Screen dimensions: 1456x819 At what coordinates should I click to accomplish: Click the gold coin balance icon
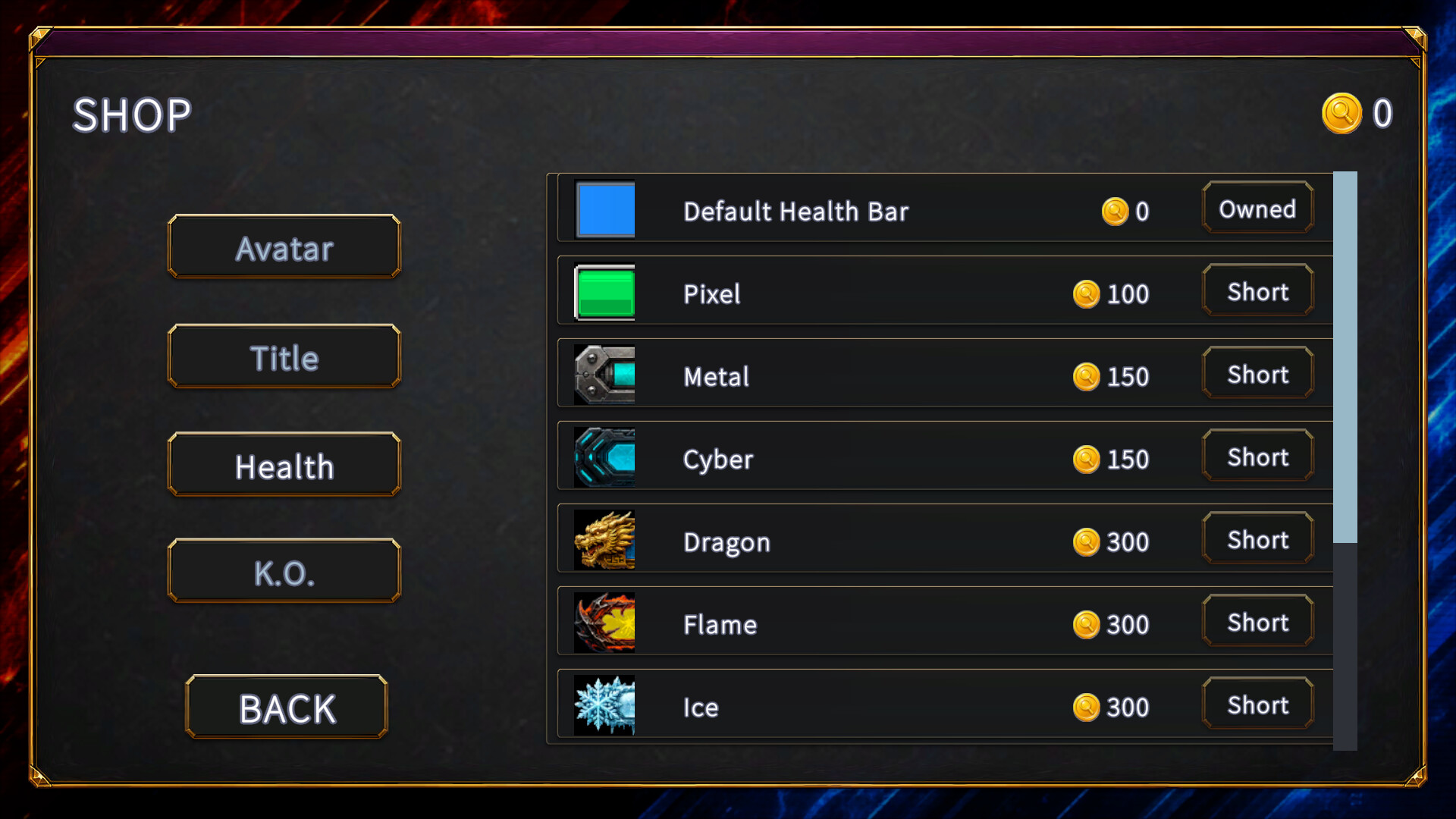[x=1341, y=114]
